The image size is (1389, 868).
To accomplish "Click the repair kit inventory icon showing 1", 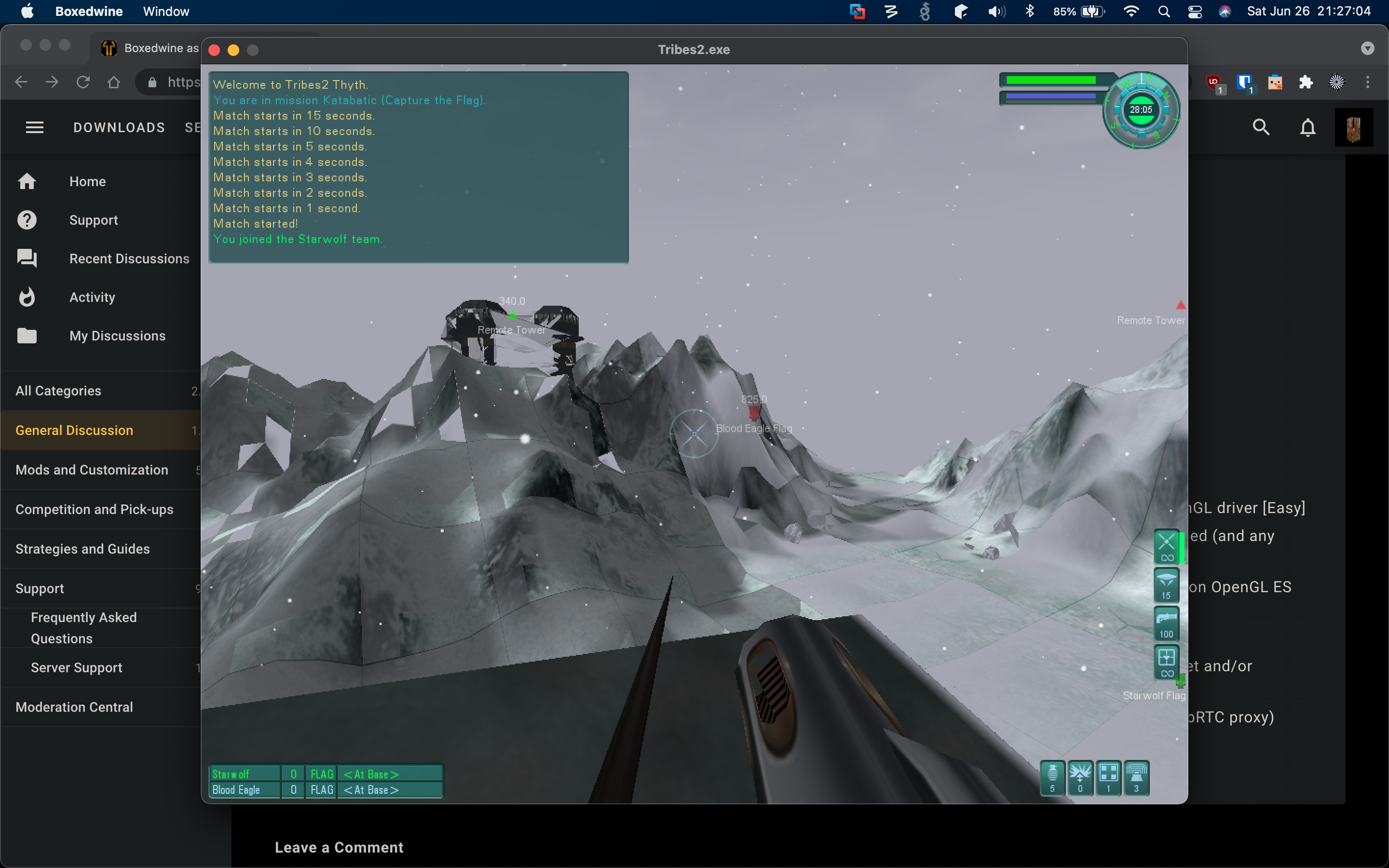I will (1108, 778).
